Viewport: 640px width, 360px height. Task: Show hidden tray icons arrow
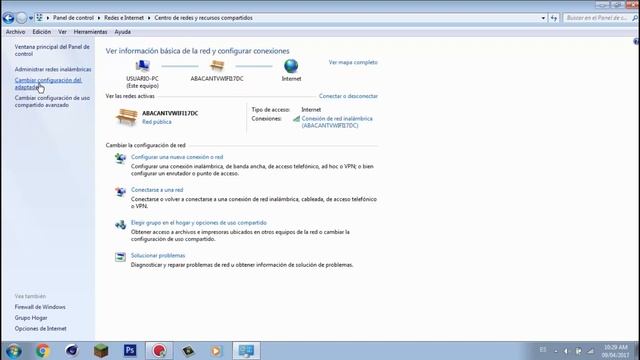tap(556, 351)
